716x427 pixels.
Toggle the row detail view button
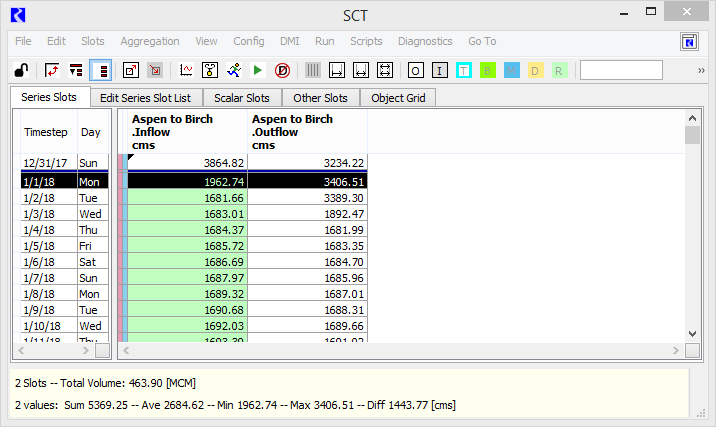click(100, 70)
